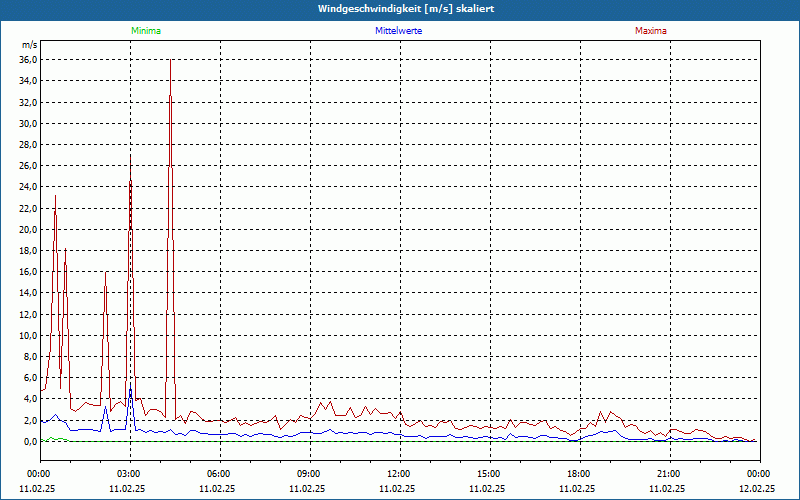Viewport: 800px width, 500px height.
Task: Click the 4,0 y-axis value
Action: (x=31, y=399)
